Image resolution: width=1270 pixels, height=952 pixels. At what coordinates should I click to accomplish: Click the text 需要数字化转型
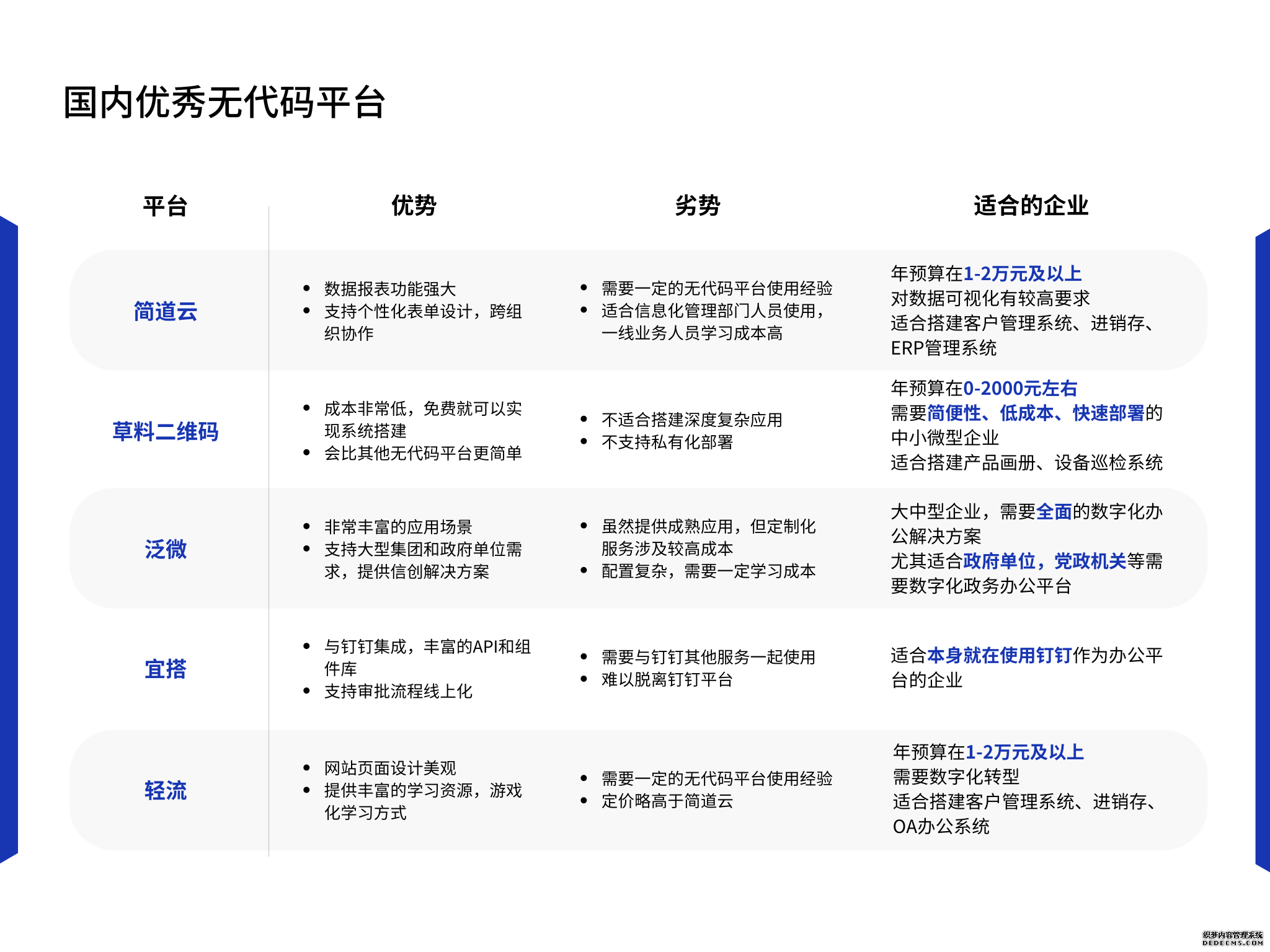point(956,777)
